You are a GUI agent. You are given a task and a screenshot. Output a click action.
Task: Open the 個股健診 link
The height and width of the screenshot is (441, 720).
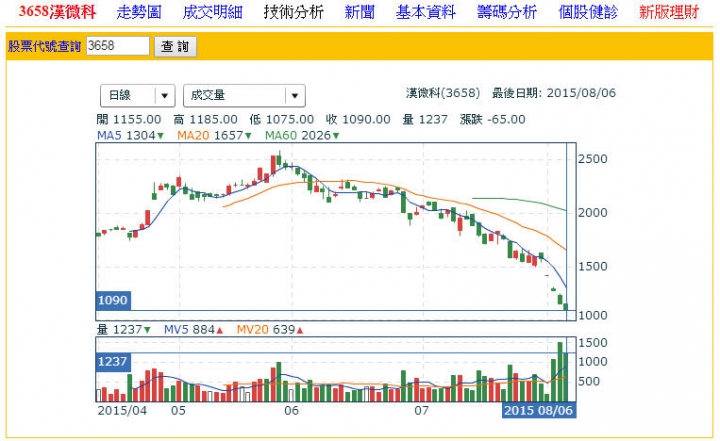[x=588, y=12]
